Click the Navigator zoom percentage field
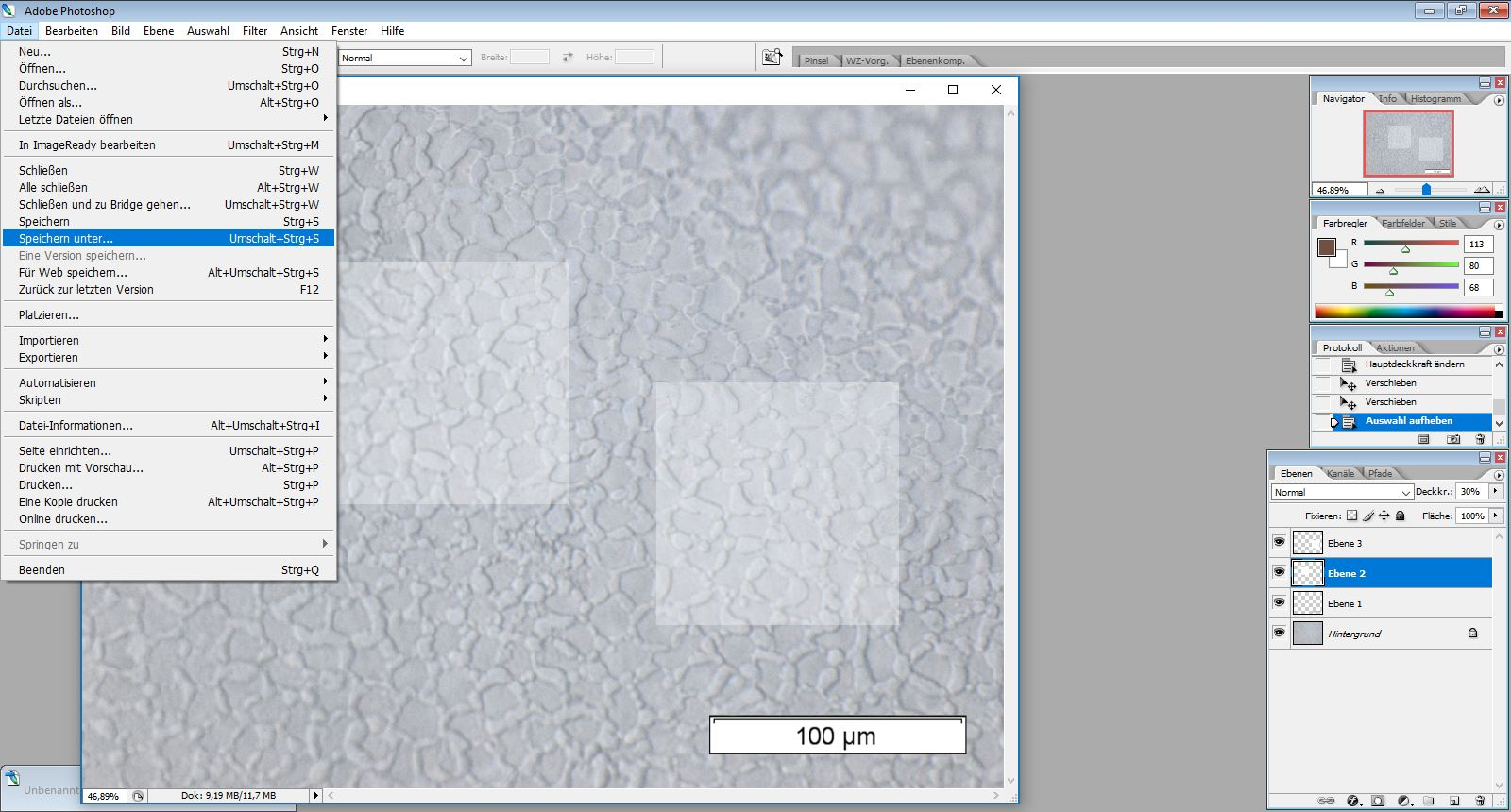The height and width of the screenshot is (812, 1511). point(1339,190)
